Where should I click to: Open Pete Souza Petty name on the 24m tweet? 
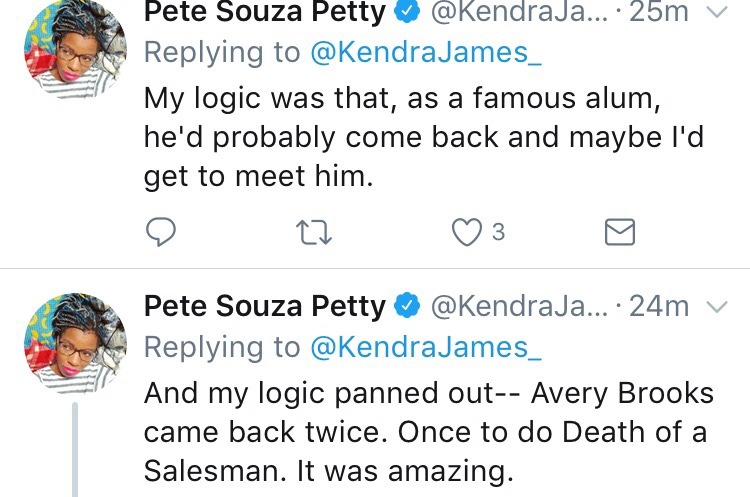(x=264, y=306)
